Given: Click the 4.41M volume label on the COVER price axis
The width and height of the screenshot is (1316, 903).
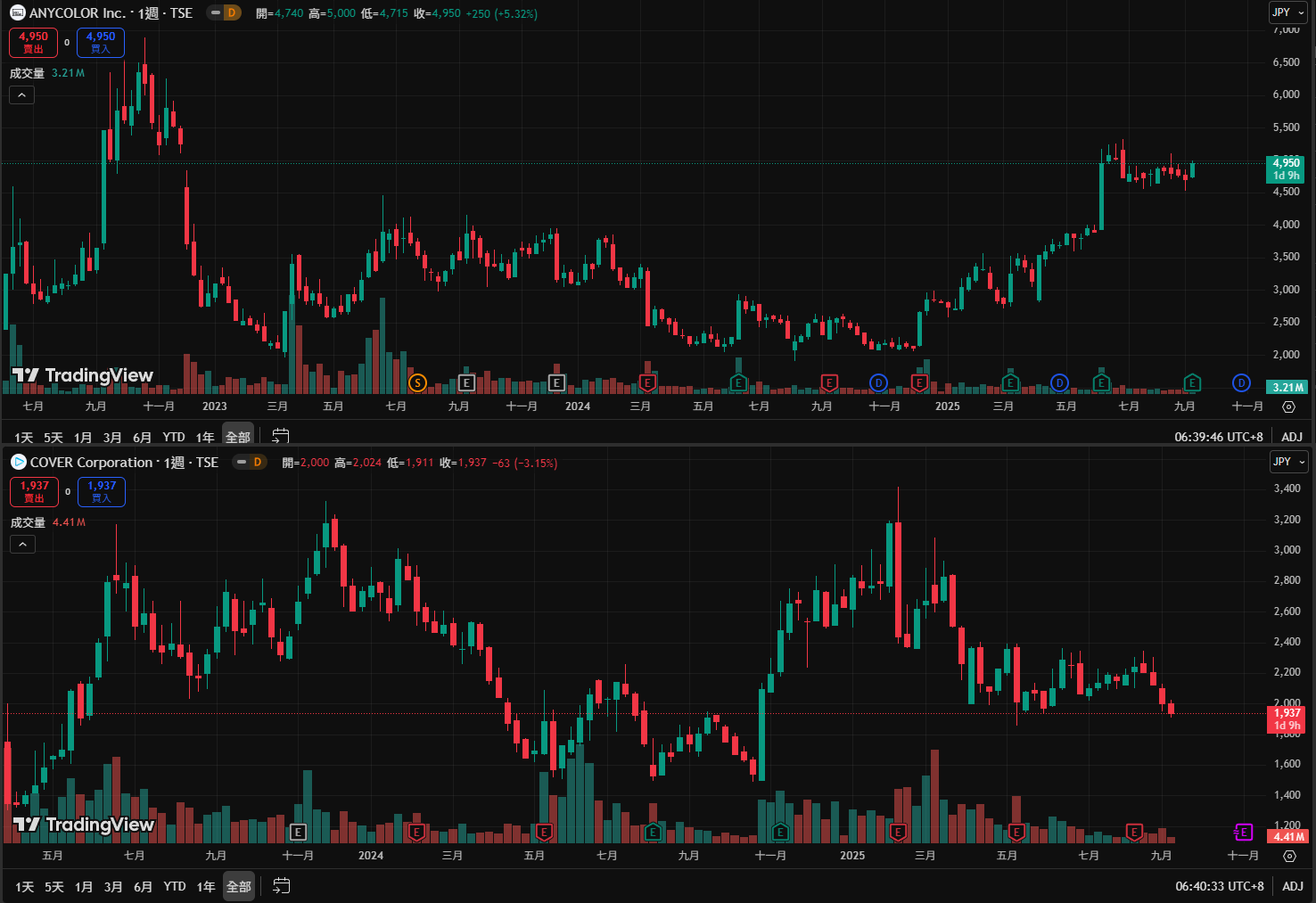Looking at the screenshot, I should (1287, 836).
